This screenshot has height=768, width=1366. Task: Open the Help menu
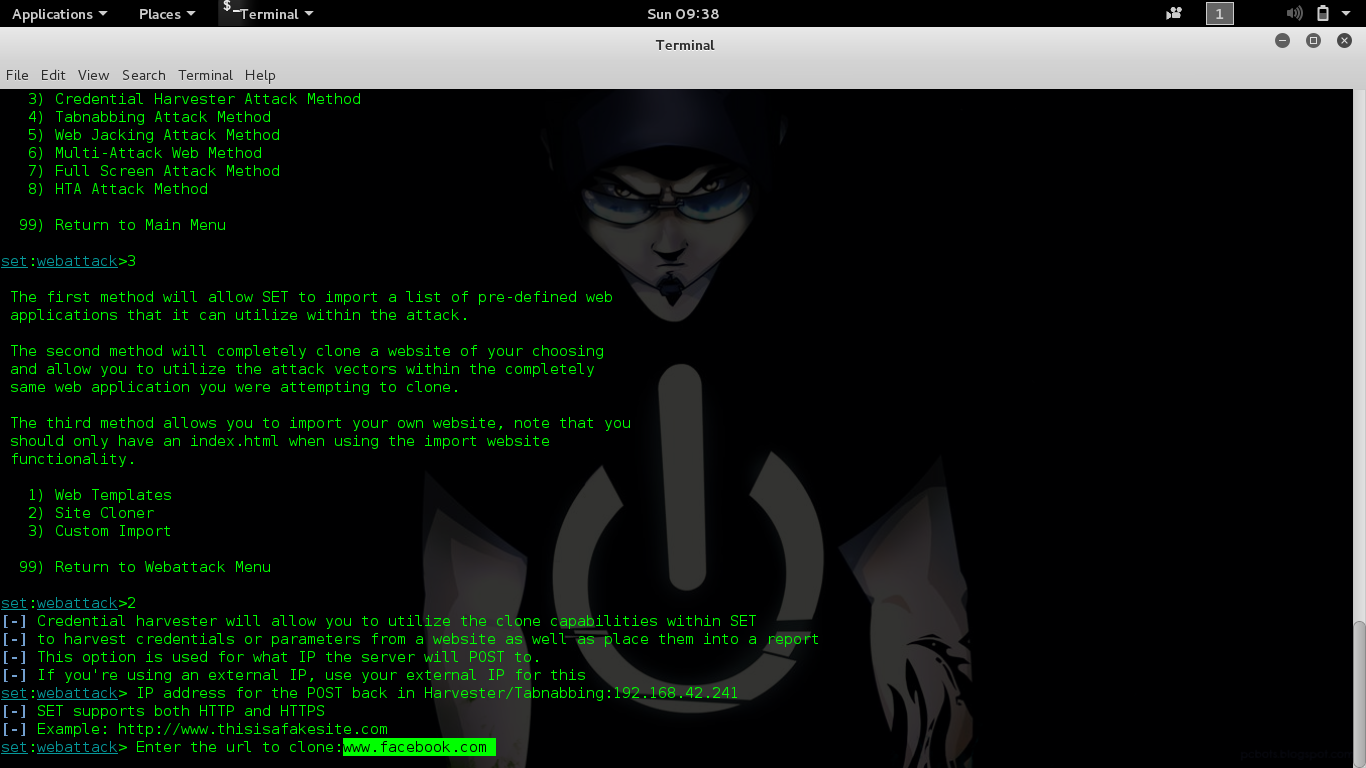[x=260, y=75]
